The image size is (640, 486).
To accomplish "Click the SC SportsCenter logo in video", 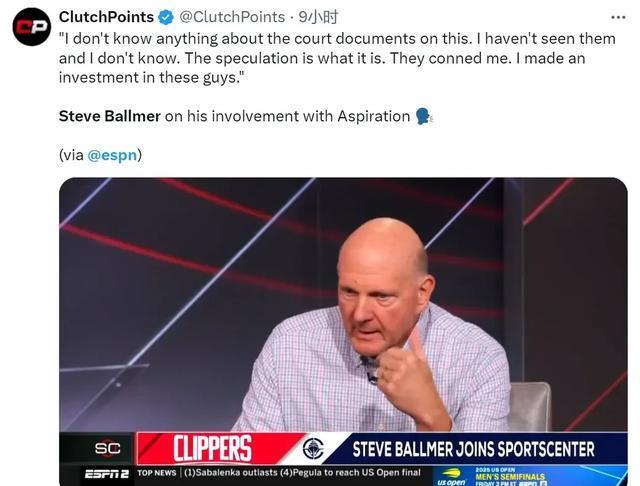I will (107, 448).
